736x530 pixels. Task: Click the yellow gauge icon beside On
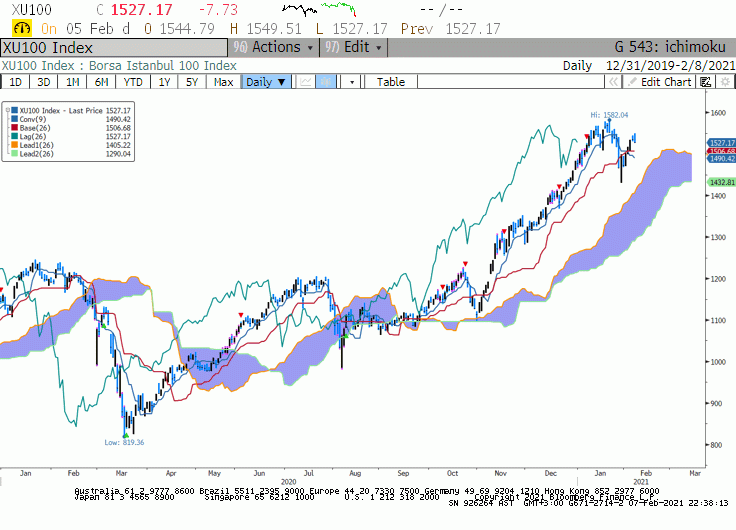point(22,29)
